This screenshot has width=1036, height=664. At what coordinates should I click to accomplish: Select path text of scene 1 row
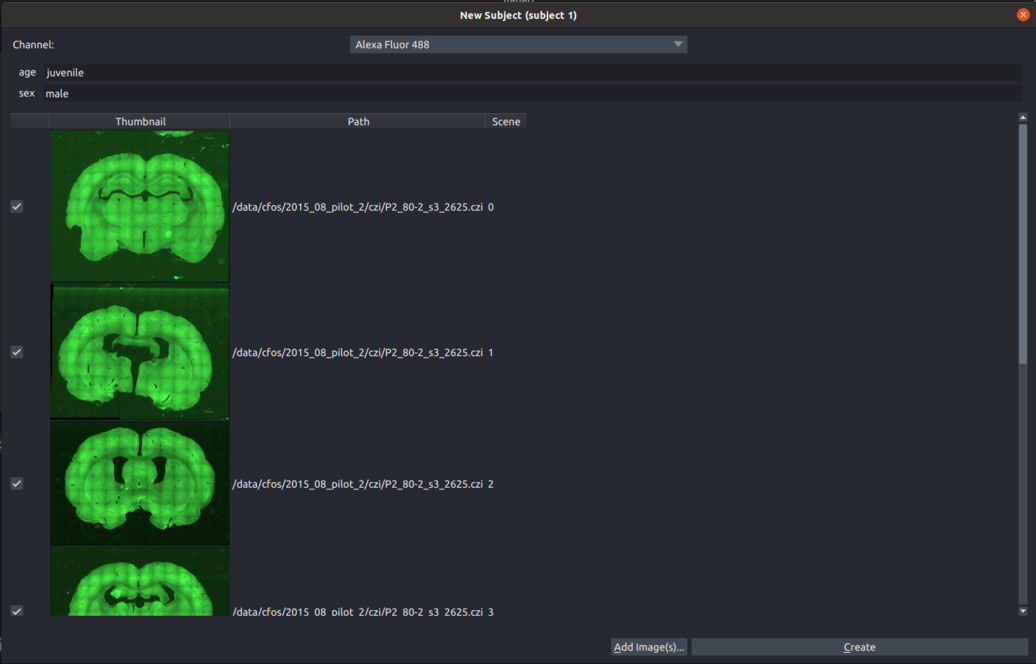(x=357, y=352)
